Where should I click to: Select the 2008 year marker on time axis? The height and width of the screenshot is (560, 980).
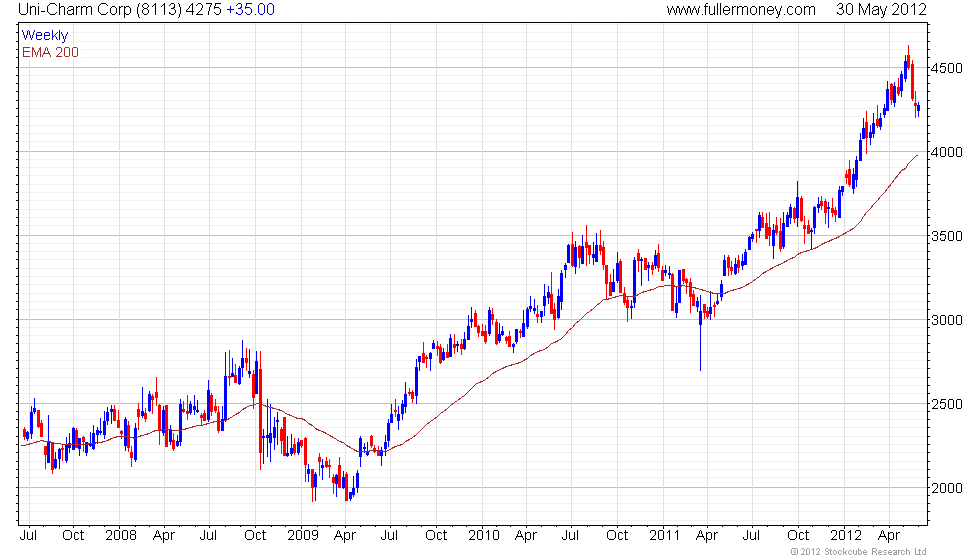pos(121,535)
